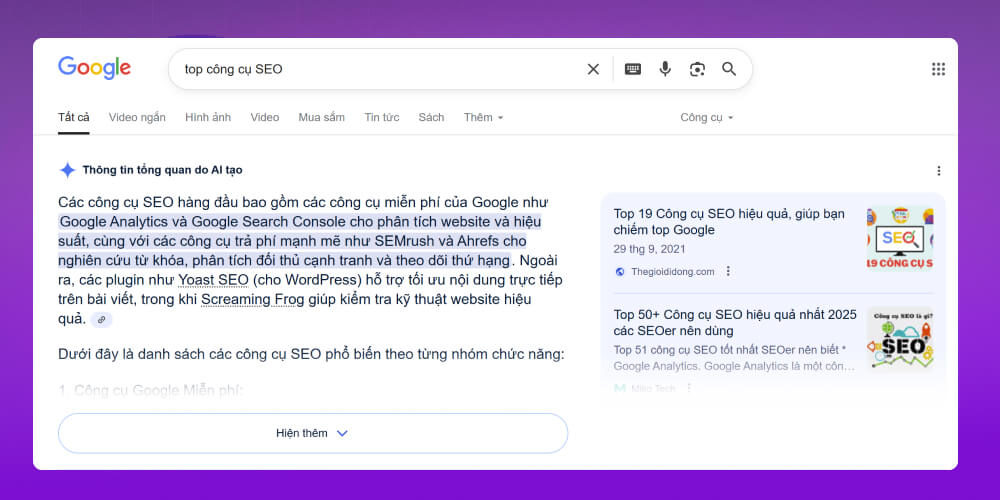
Task: Expand the overview with 'Hiện thêm'
Action: pos(312,433)
